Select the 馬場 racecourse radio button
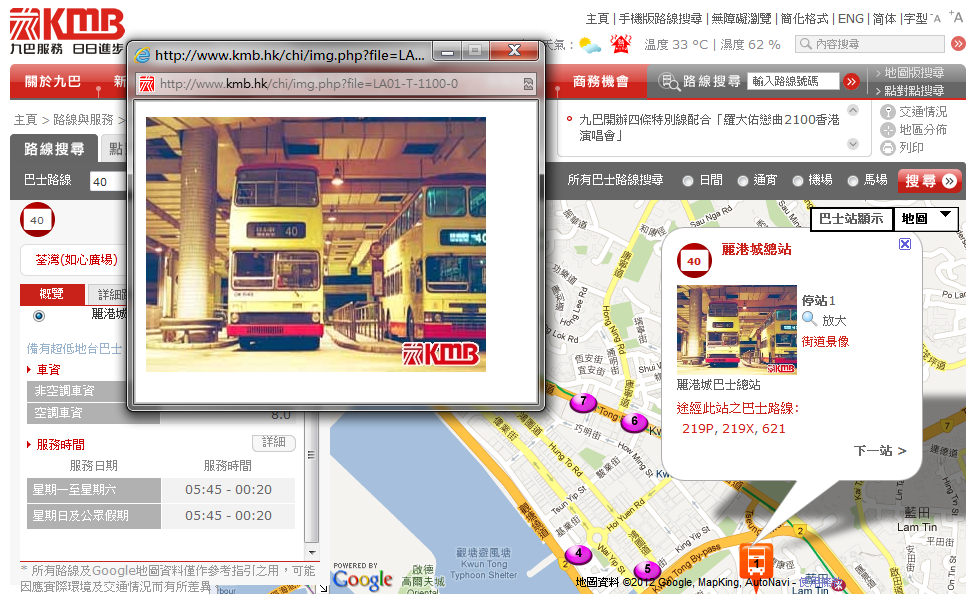This screenshot has height=594, width=976. [x=853, y=181]
